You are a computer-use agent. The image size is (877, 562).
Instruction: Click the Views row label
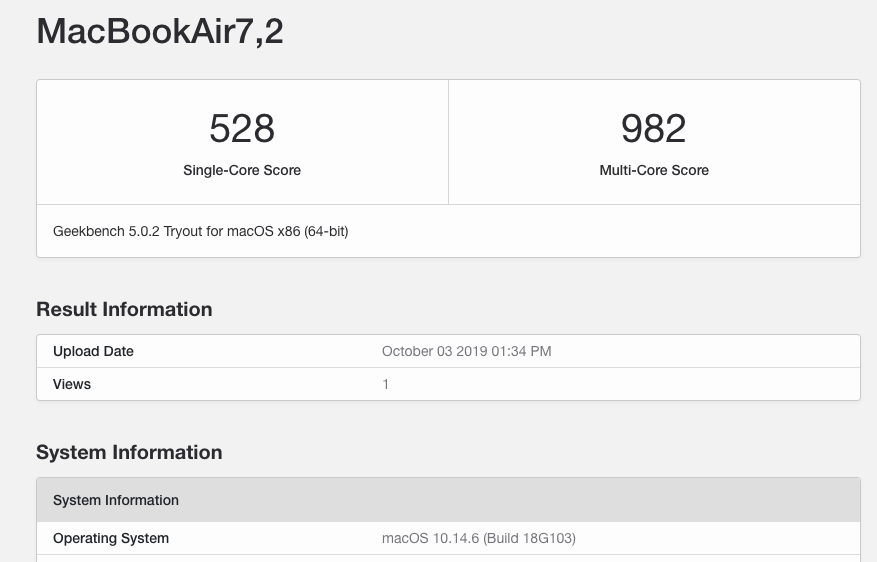[72, 384]
